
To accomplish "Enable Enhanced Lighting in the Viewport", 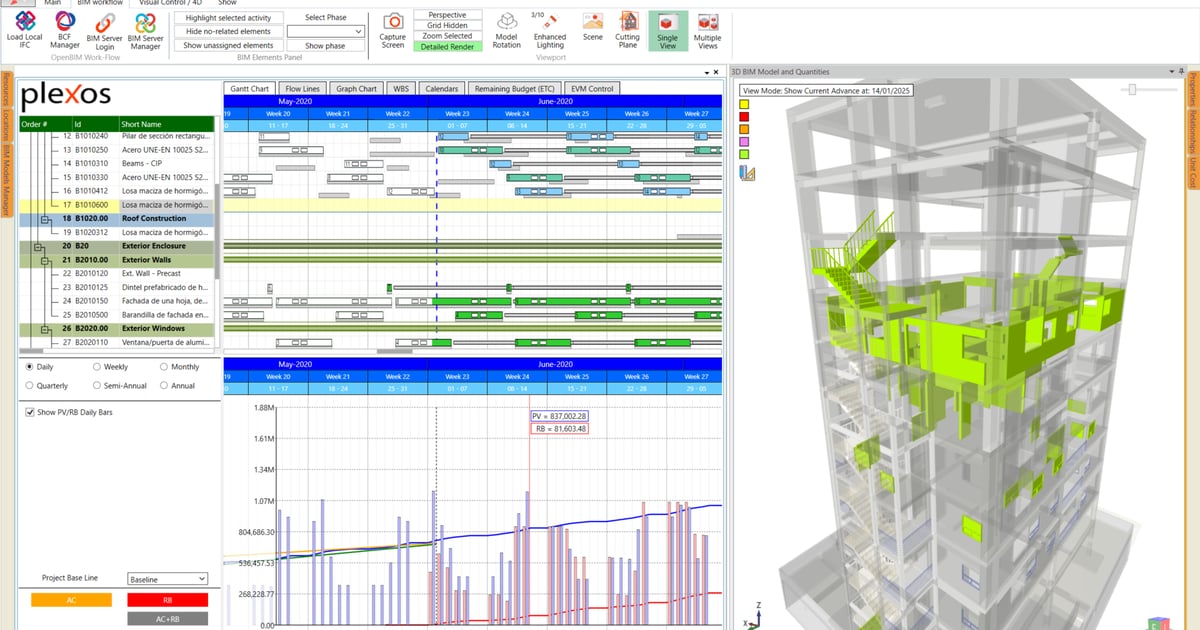I will 548,30.
